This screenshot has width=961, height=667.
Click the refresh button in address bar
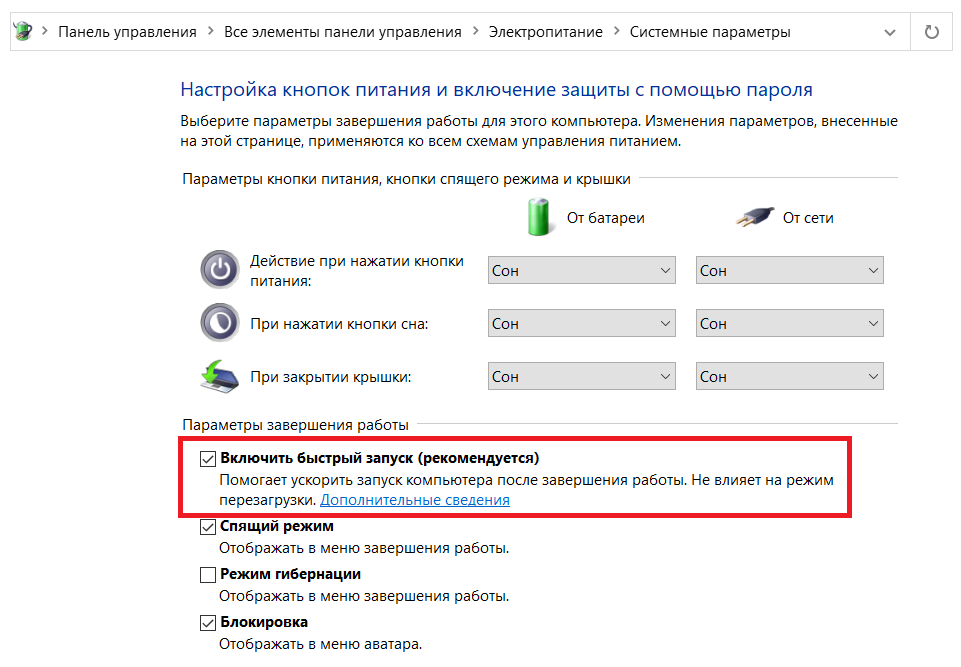tap(932, 32)
